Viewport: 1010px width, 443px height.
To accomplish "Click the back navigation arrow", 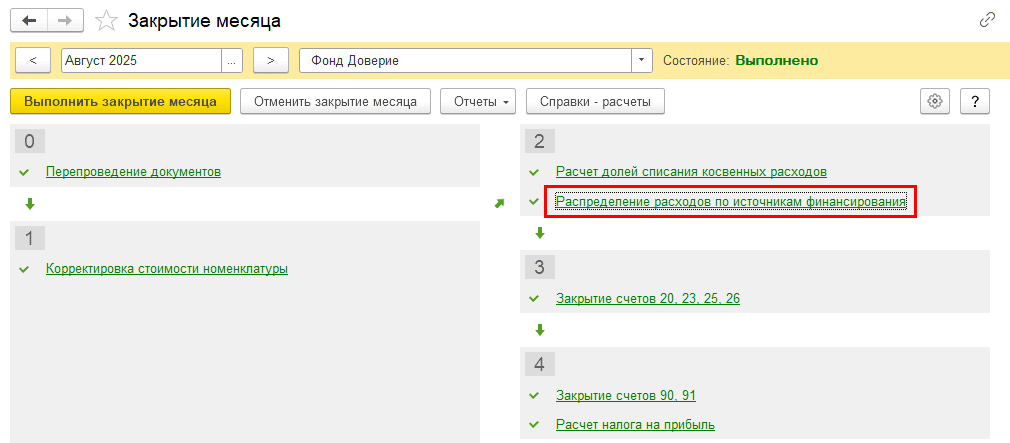I will coord(29,20).
